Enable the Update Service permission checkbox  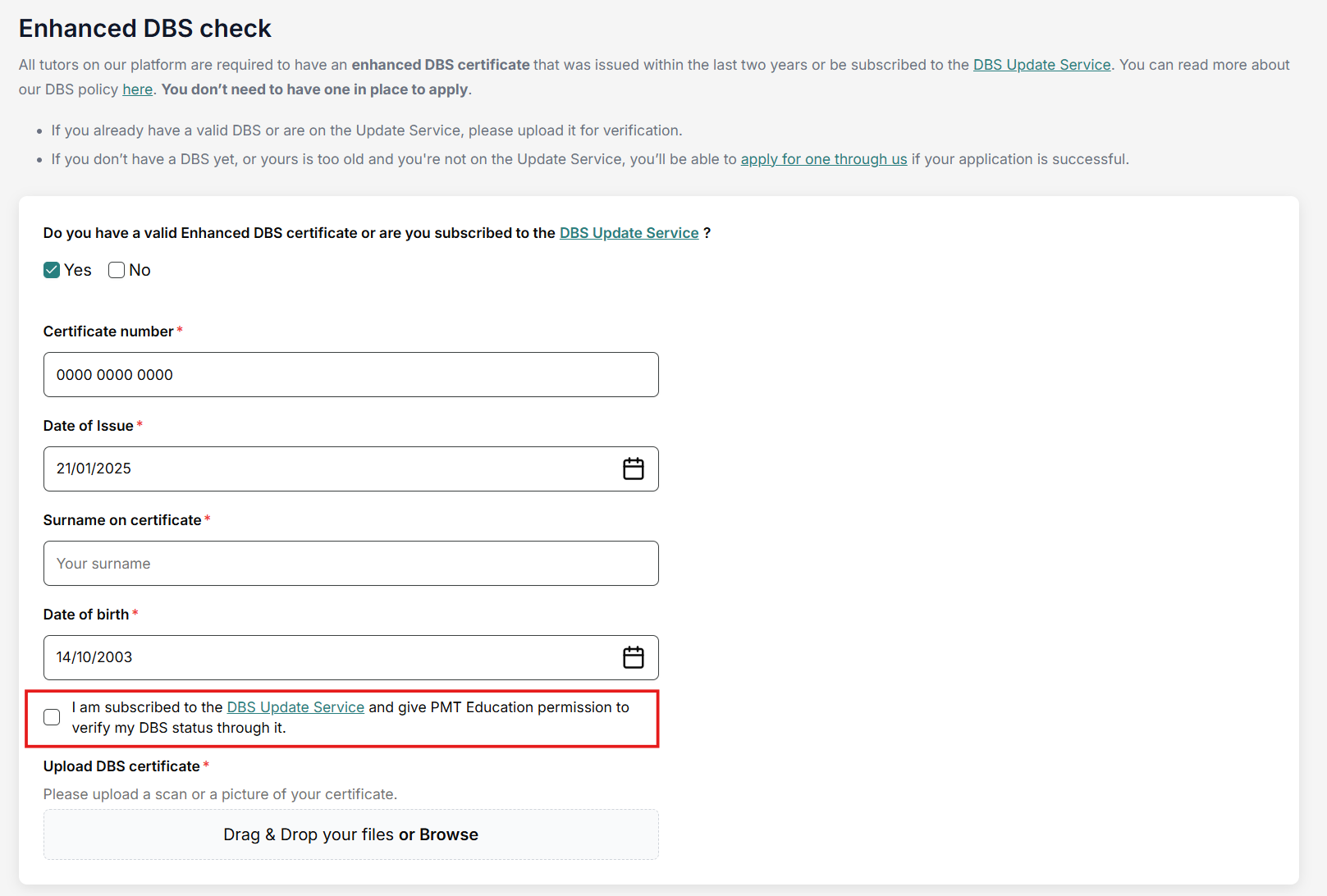pos(52,717)
